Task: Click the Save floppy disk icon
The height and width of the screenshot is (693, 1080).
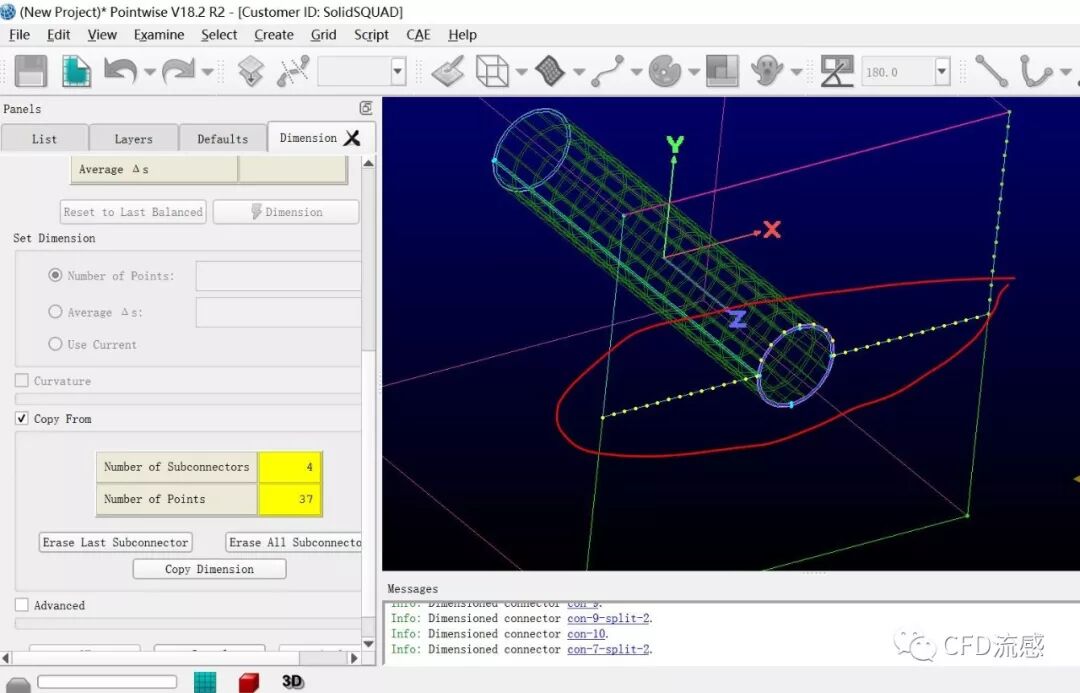Action: pos(31,71)
